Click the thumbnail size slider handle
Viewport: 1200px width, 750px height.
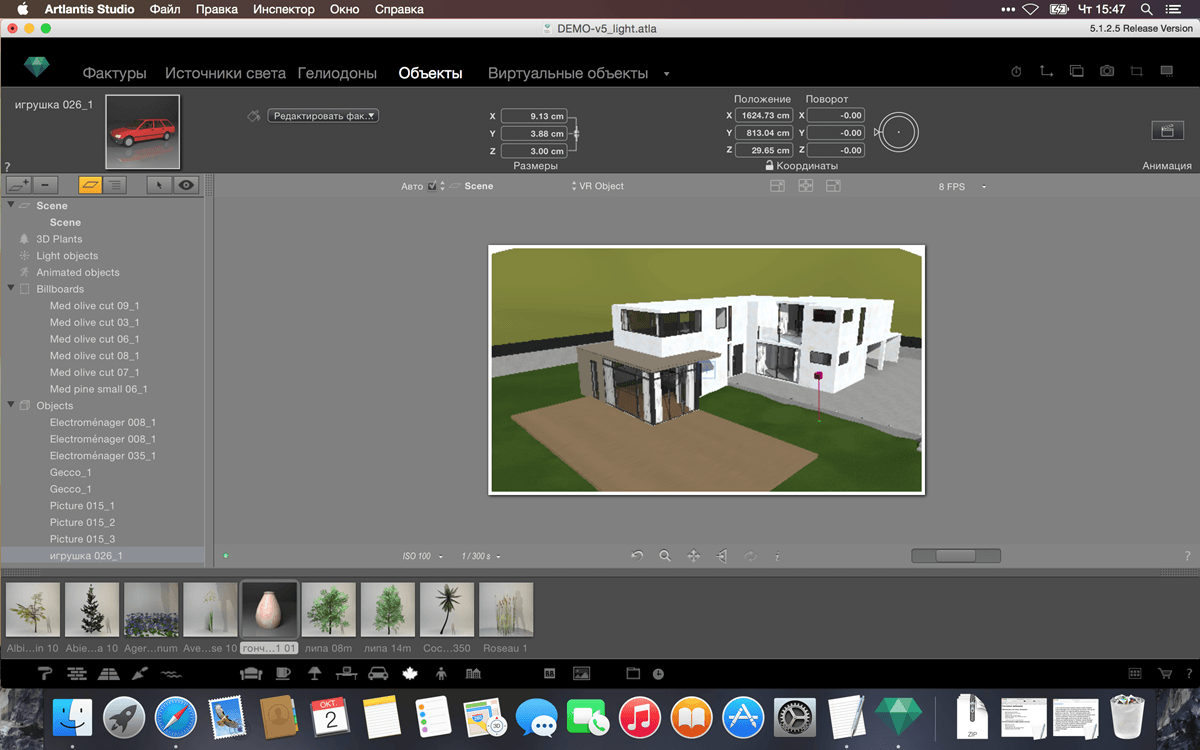(x=955, y=556)
